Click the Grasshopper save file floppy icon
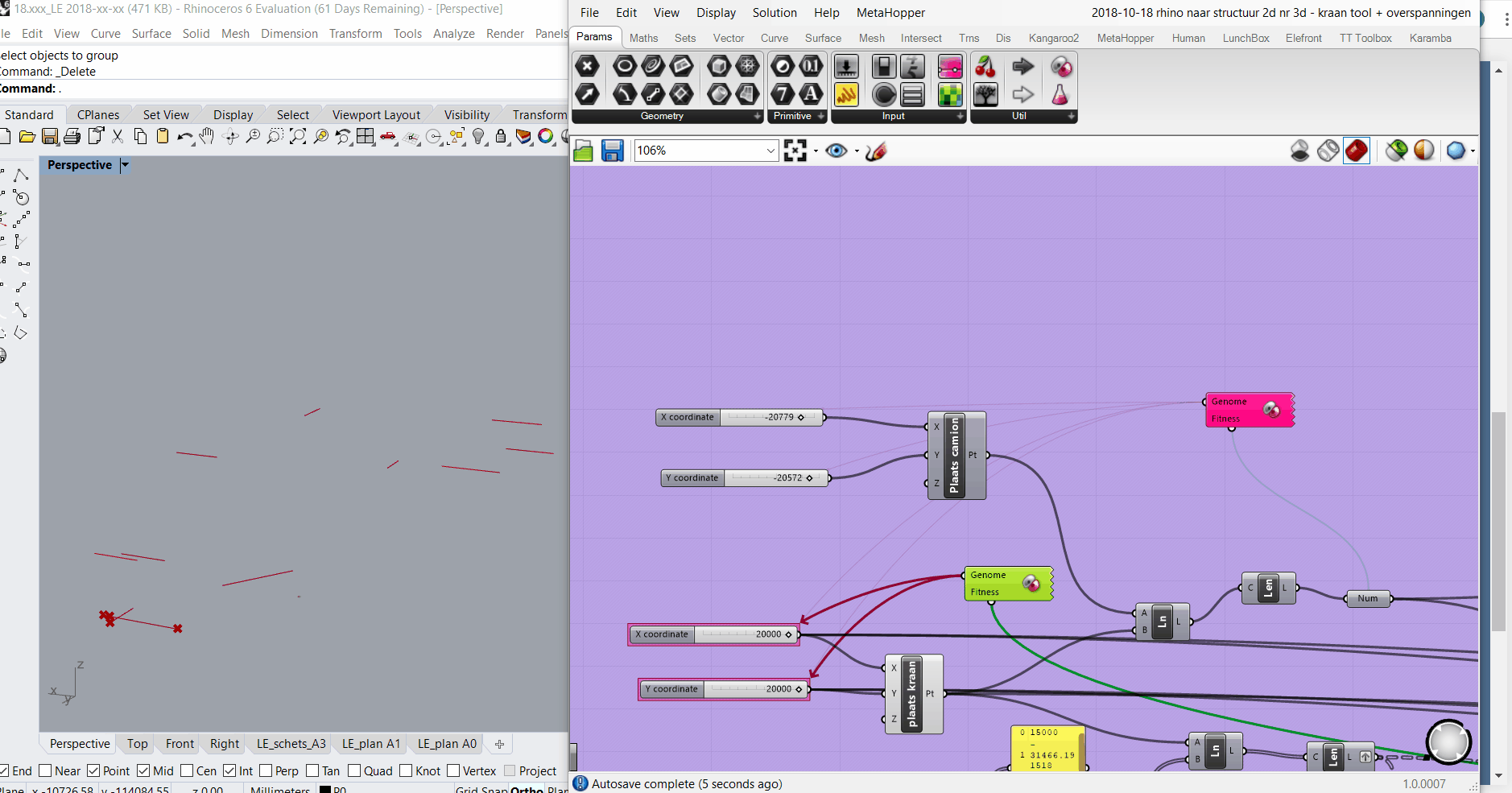1512x793 pixels. coord(613,151)
